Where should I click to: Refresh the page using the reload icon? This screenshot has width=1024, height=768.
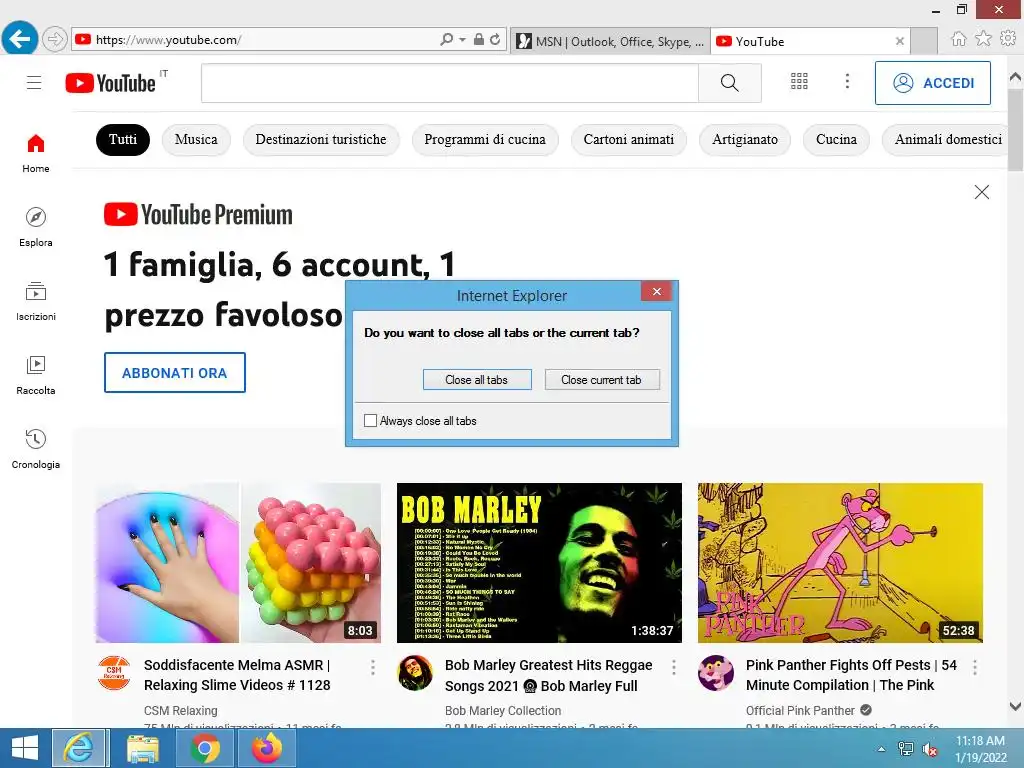496,40
